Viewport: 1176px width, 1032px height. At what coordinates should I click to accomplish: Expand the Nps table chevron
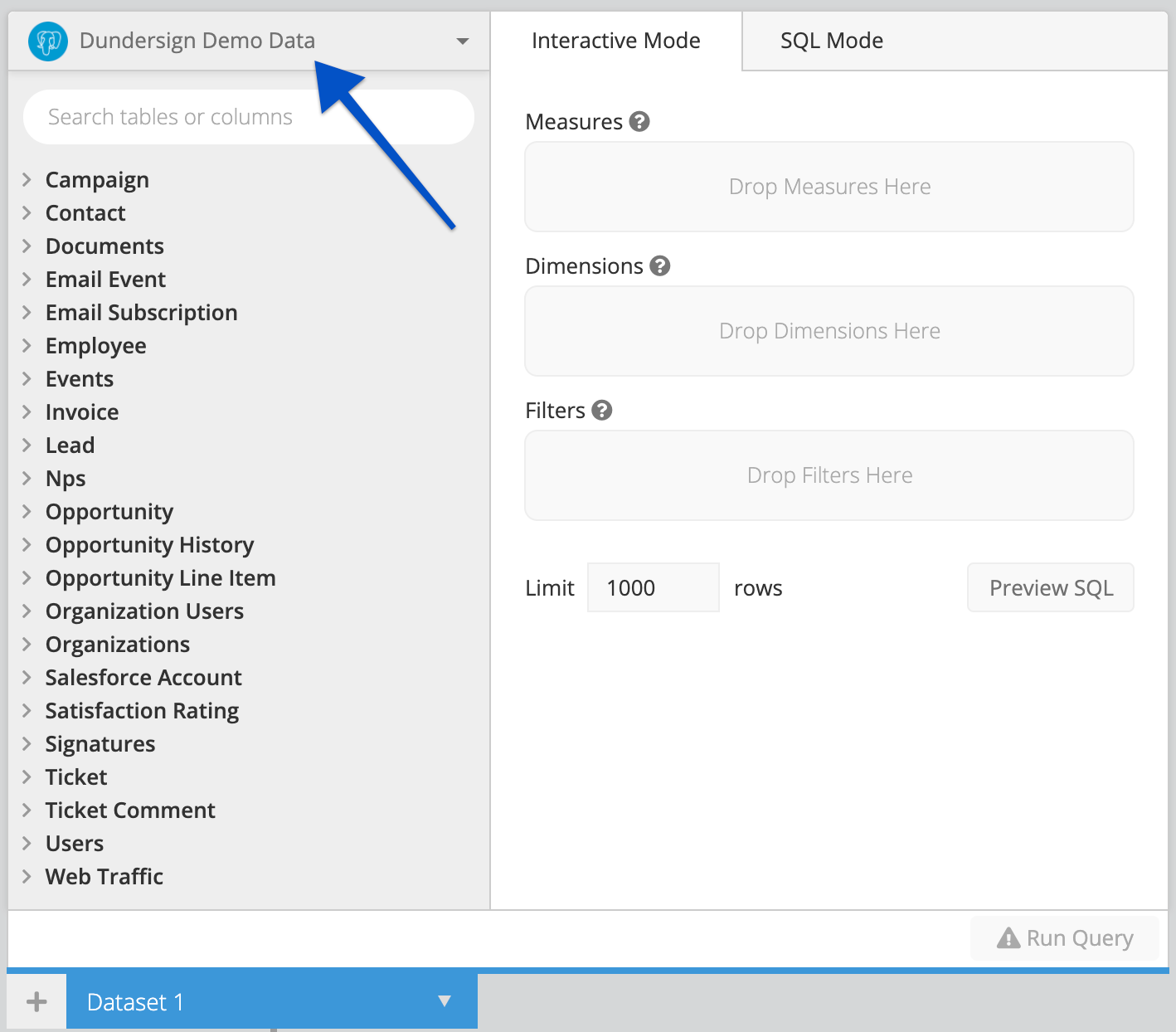click(x=27, y=478)
